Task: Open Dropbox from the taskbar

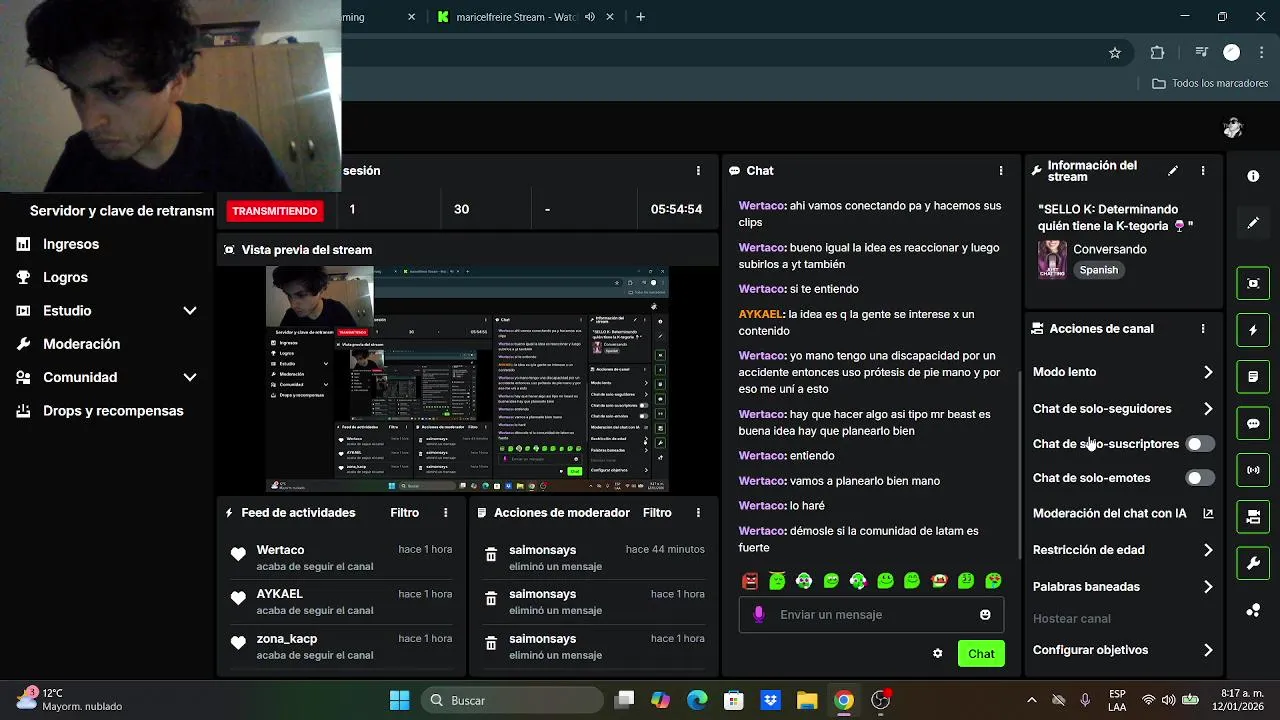Action: pos(770,700)
